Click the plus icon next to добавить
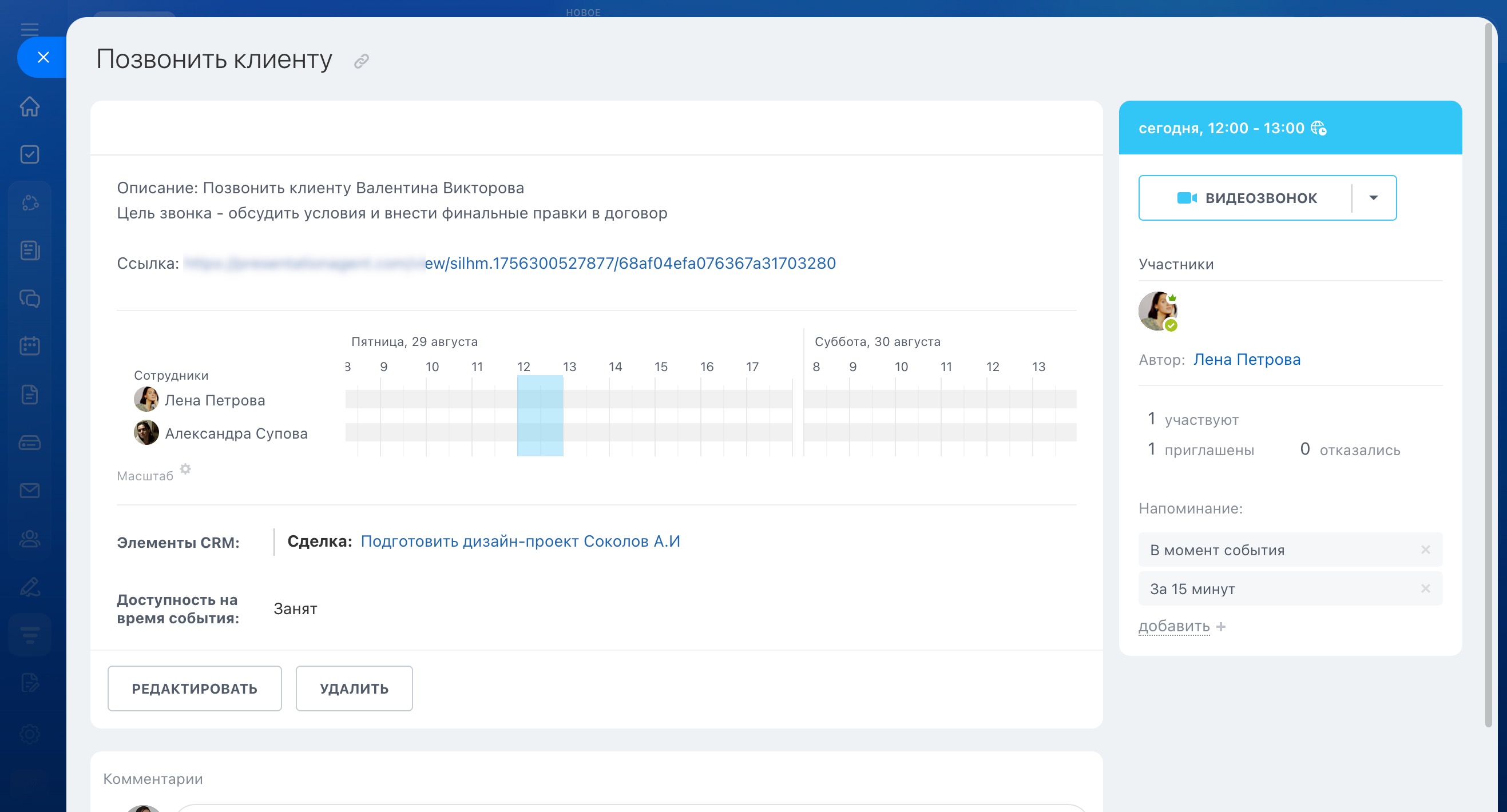Image resolution: width=1507 pixels, height=812 pixels. coord(1221,627)
